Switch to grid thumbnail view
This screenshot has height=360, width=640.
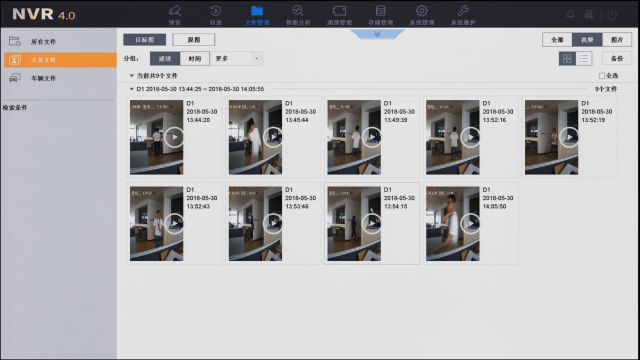tap(567, 58)
